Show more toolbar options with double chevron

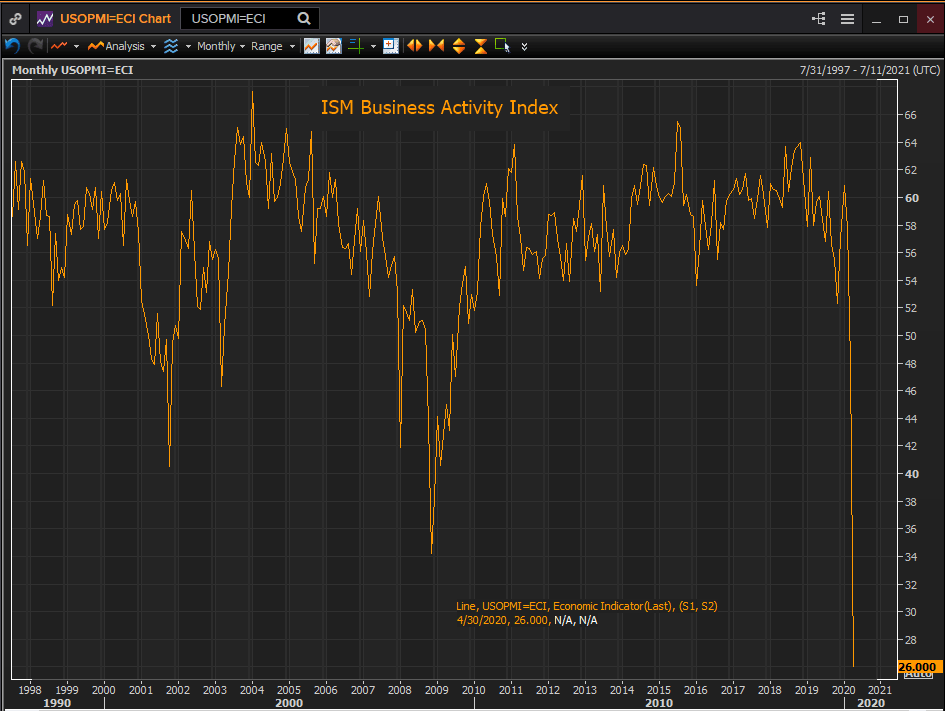point(525,46)
